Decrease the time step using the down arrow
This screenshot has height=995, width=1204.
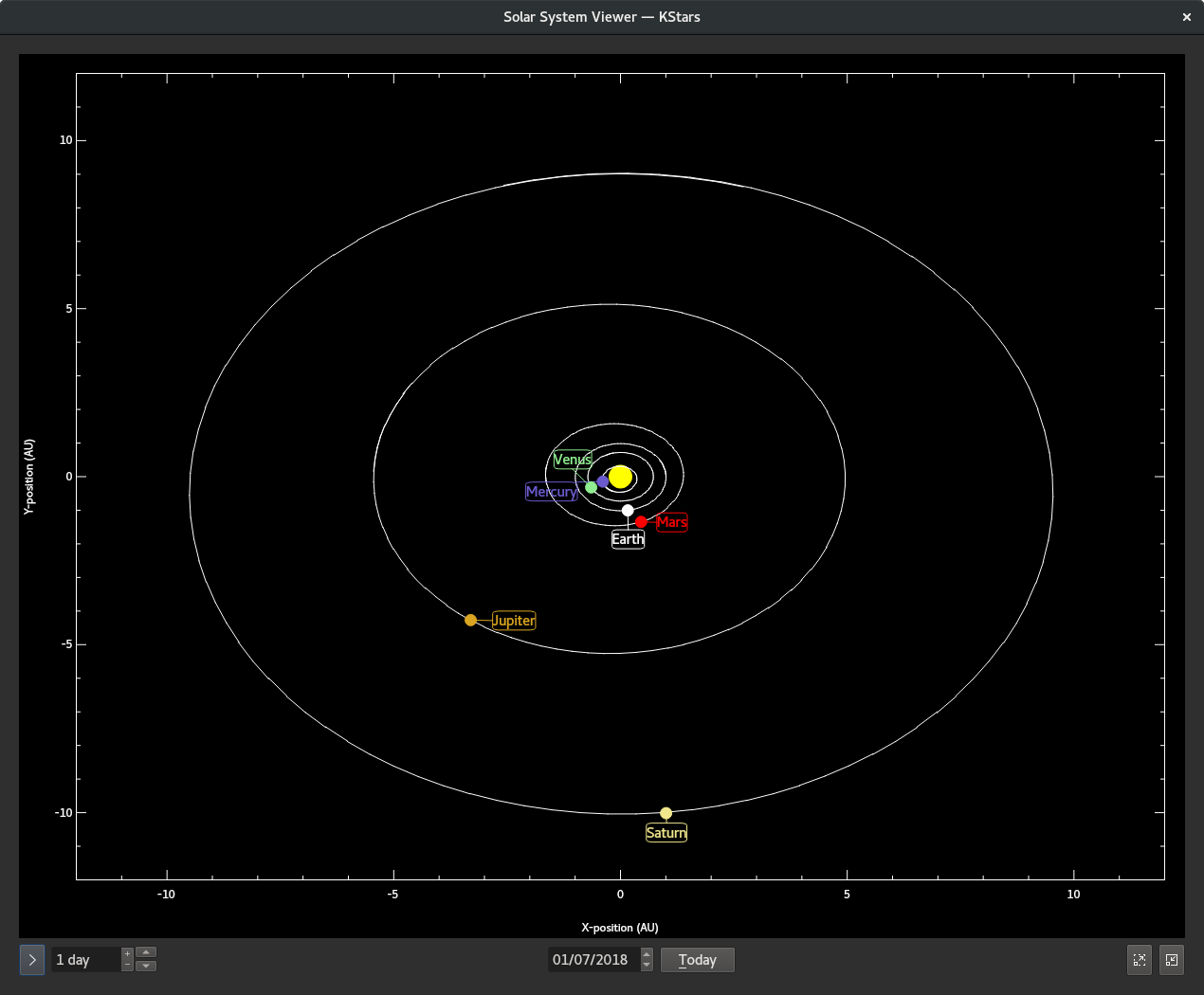tap(146, 967)
